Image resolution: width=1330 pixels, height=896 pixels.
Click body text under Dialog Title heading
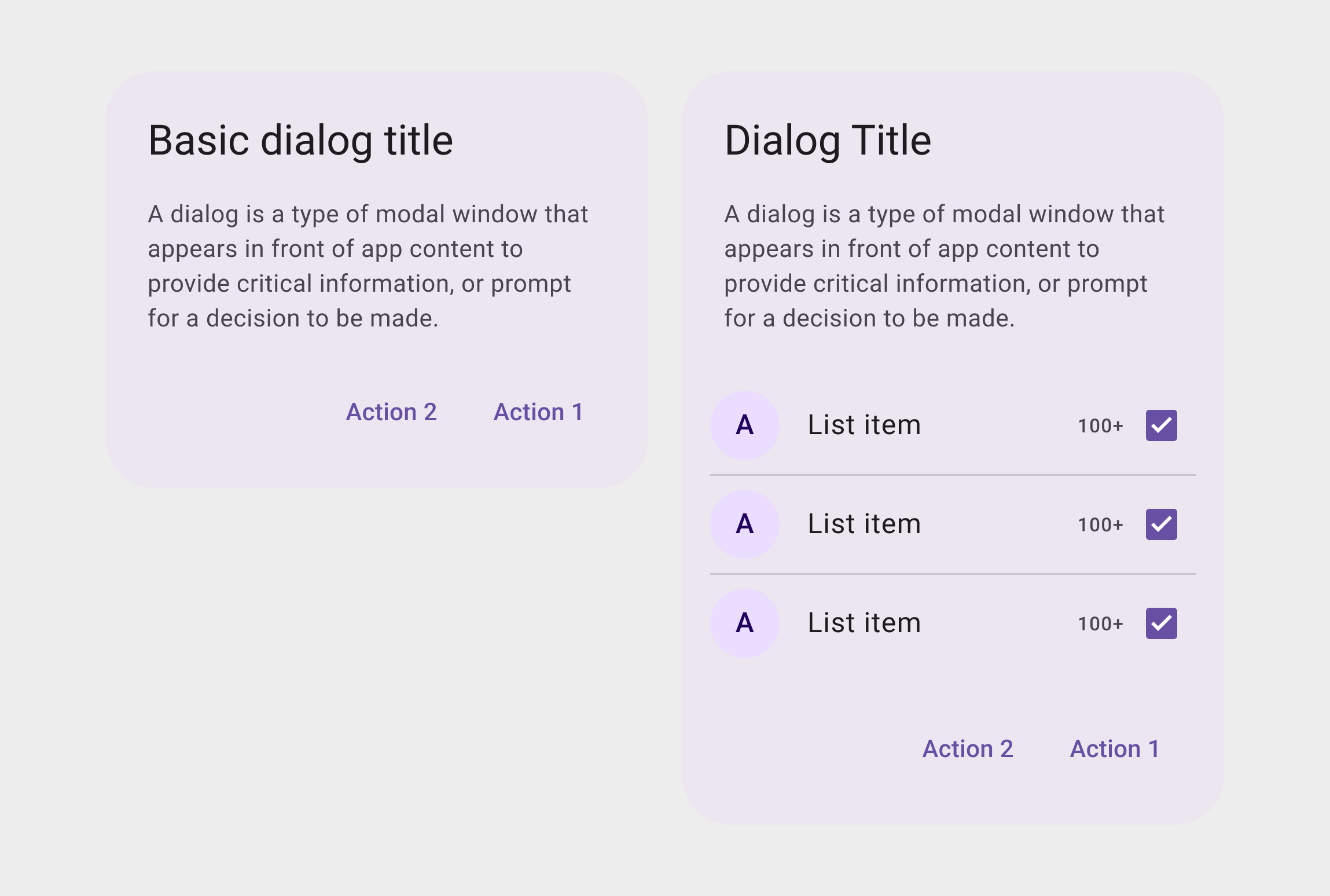pos(945,266)
